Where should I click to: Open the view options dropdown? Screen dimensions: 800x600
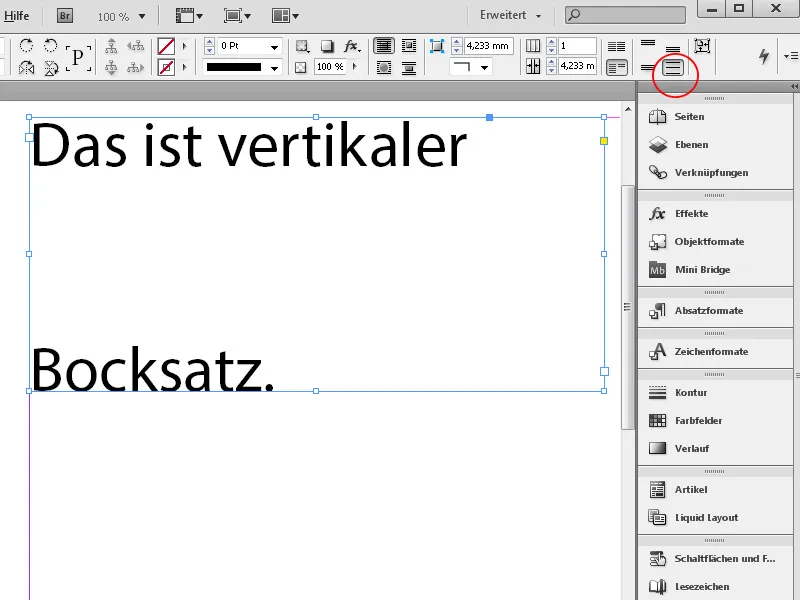point(189,16)
